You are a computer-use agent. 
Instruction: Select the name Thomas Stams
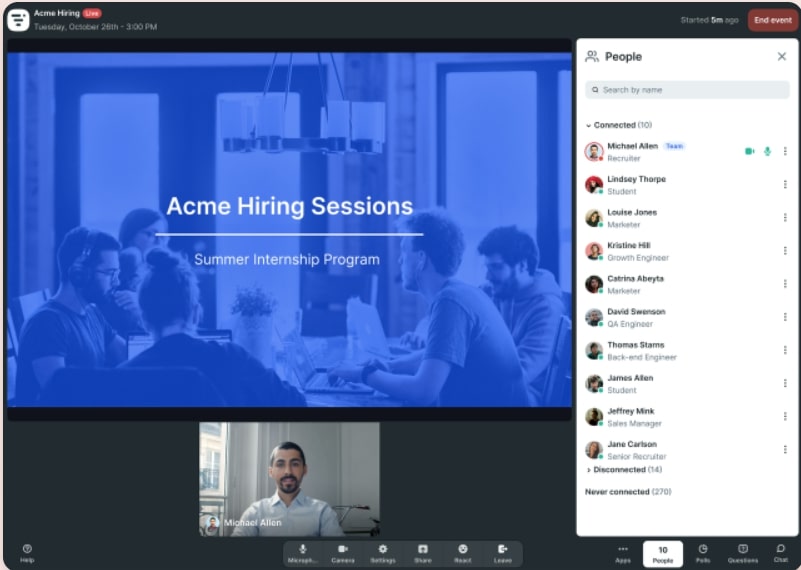635,345
